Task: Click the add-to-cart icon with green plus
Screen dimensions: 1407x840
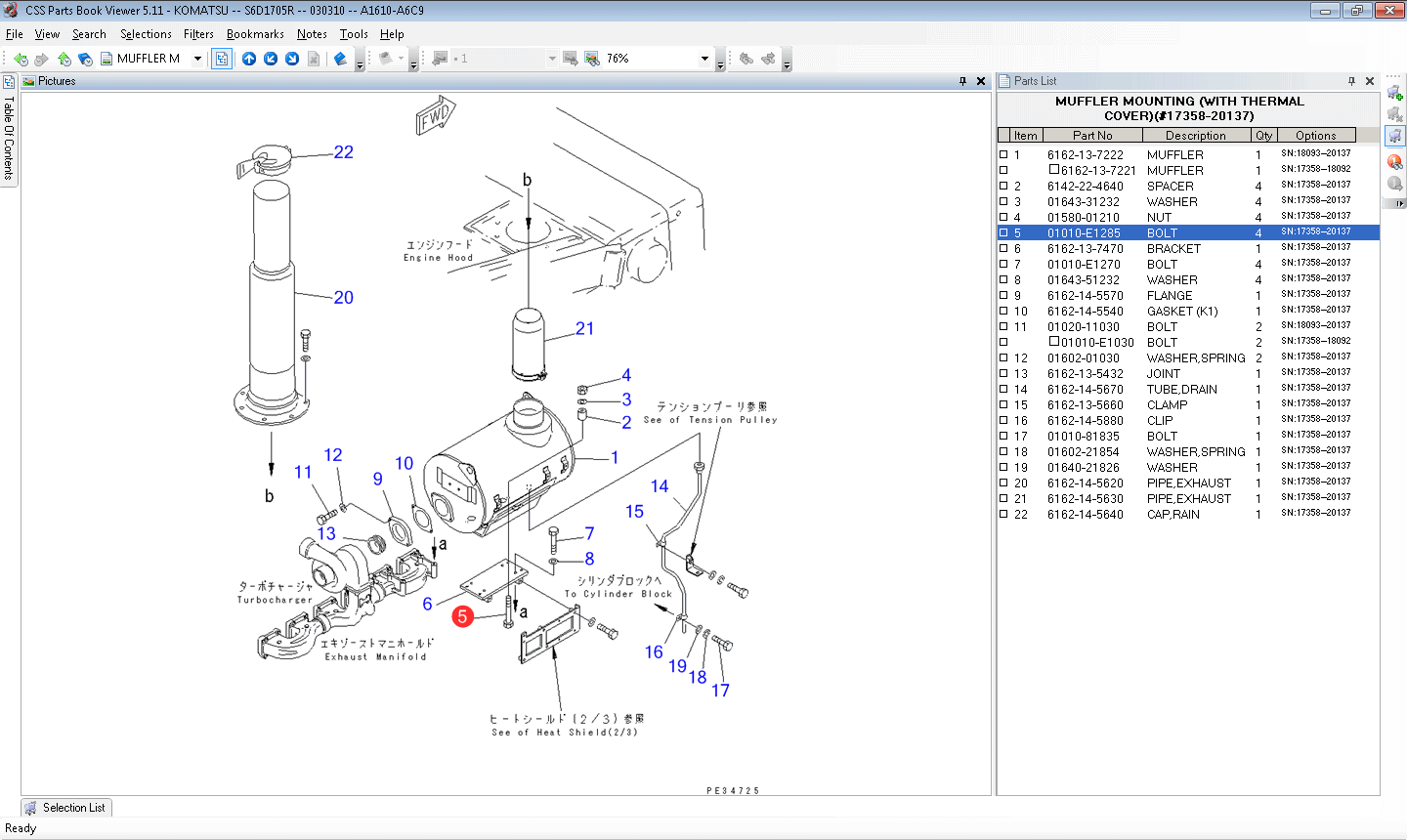Action: tap(1394, 92)
